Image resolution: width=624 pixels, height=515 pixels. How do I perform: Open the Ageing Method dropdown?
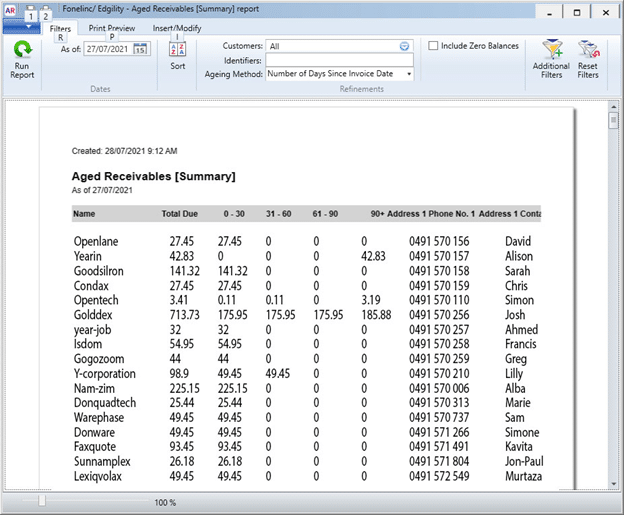tap(409, 73)
